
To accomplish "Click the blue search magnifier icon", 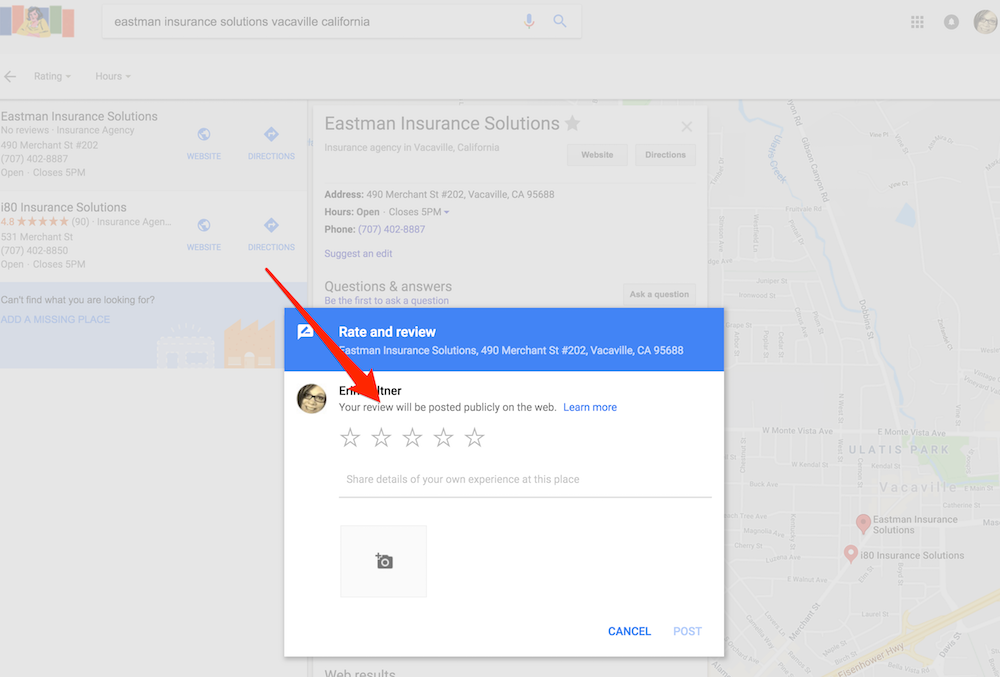I will coord(560,21).
